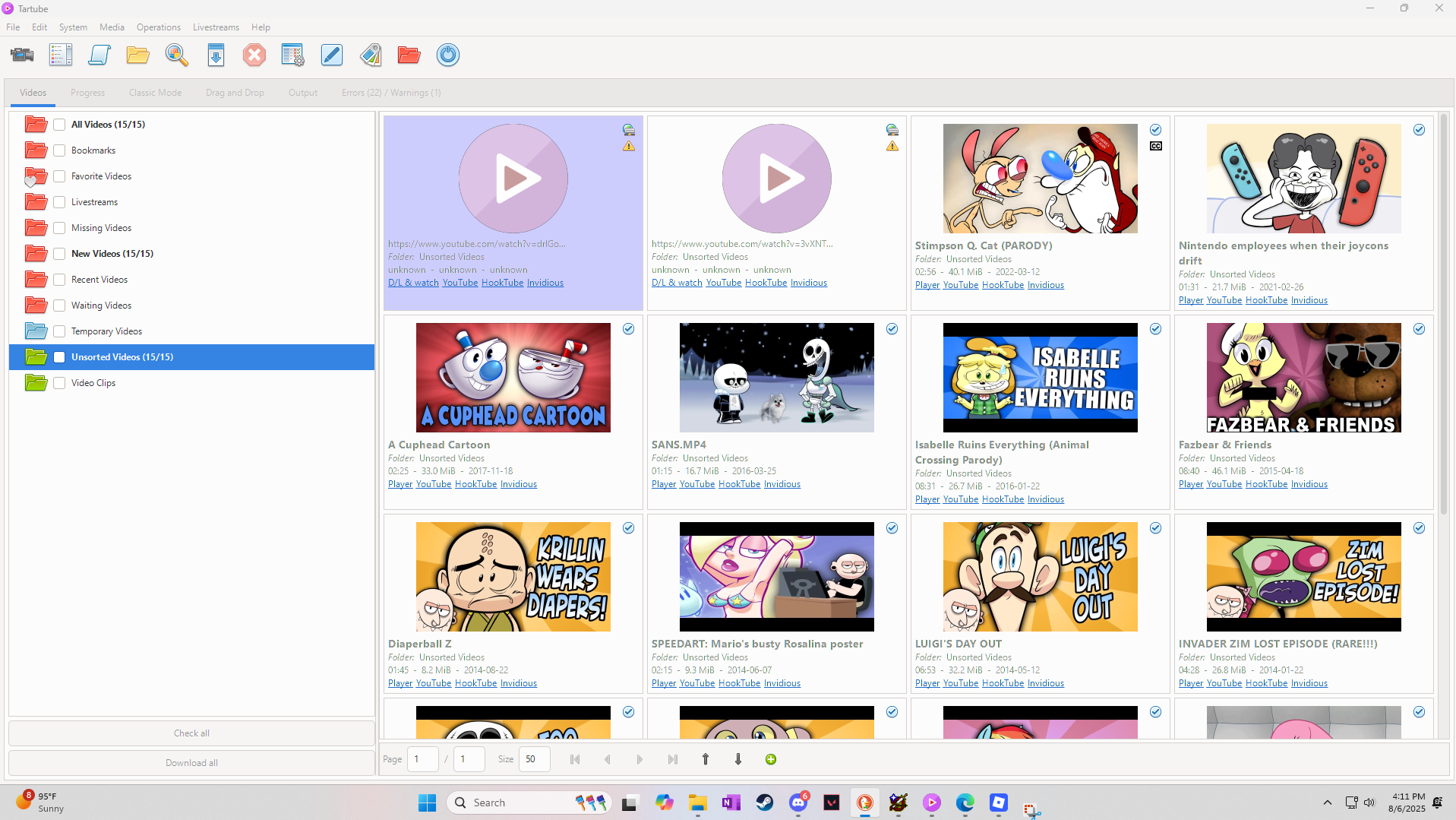Tick the New Videos checkbox
This screenshot has width=1456, height=820.
tap(59, 254)
